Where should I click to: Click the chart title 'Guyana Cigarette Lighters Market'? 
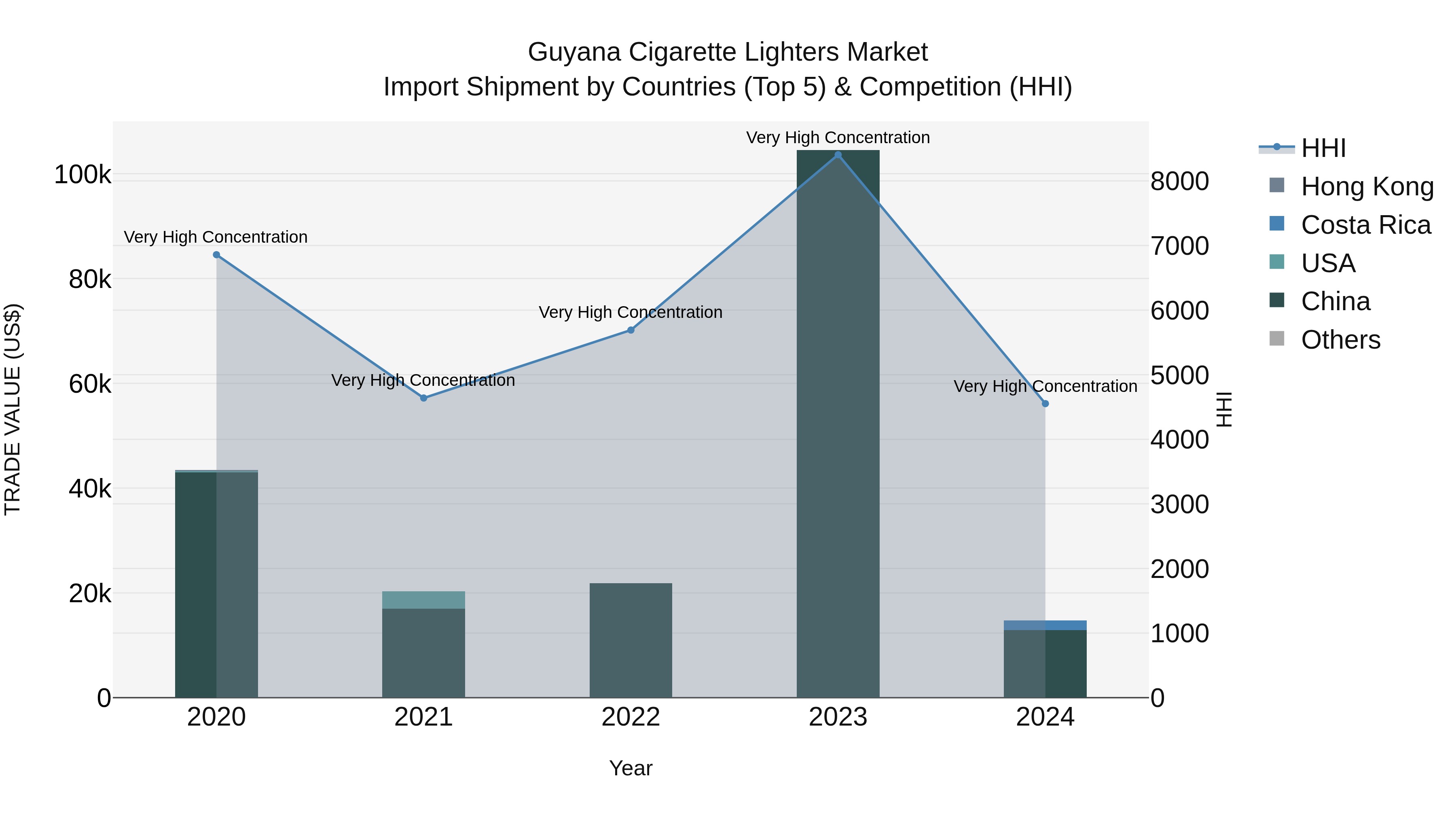[x=728, y=52]
